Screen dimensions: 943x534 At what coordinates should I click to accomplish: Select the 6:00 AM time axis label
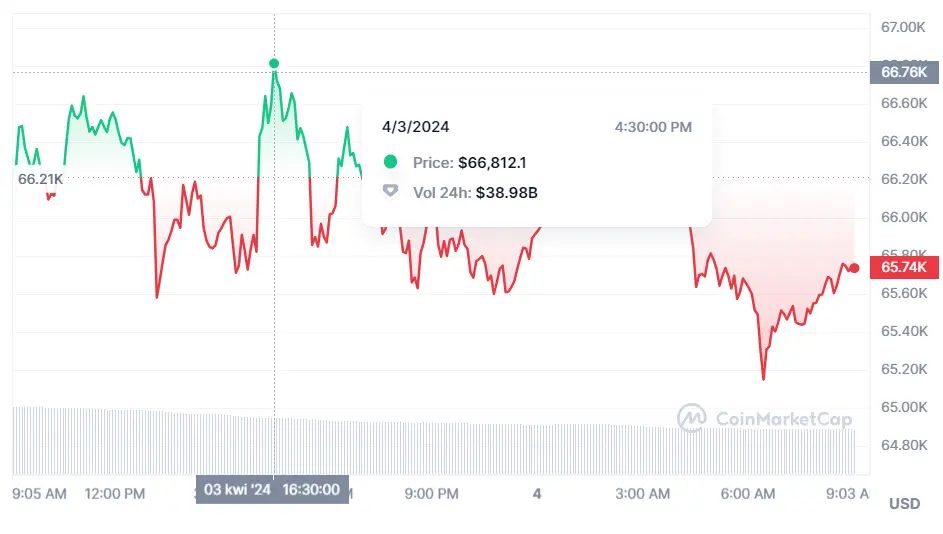(748, 493)
